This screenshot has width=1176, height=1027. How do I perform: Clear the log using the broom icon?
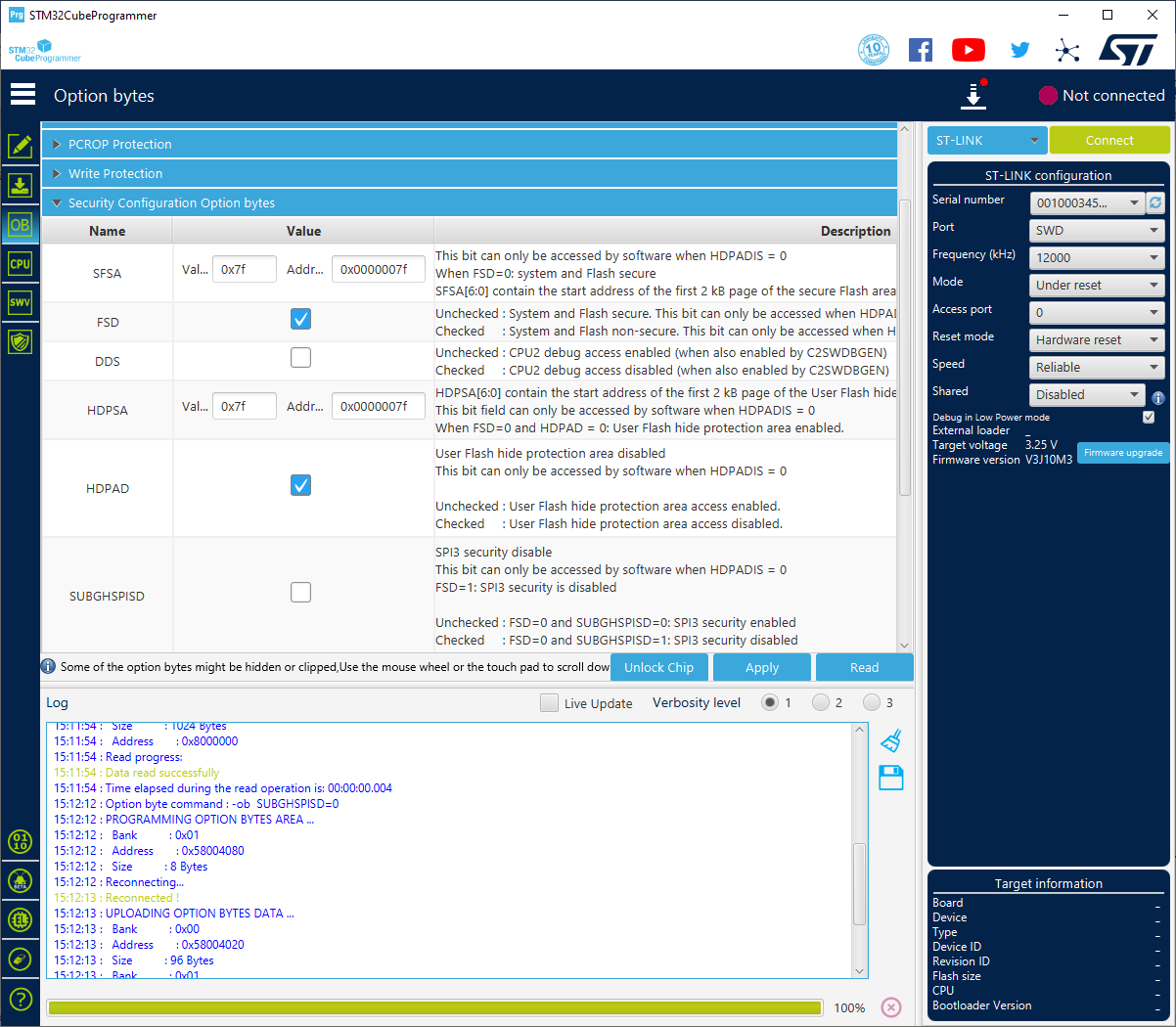[x=890, y=740]
